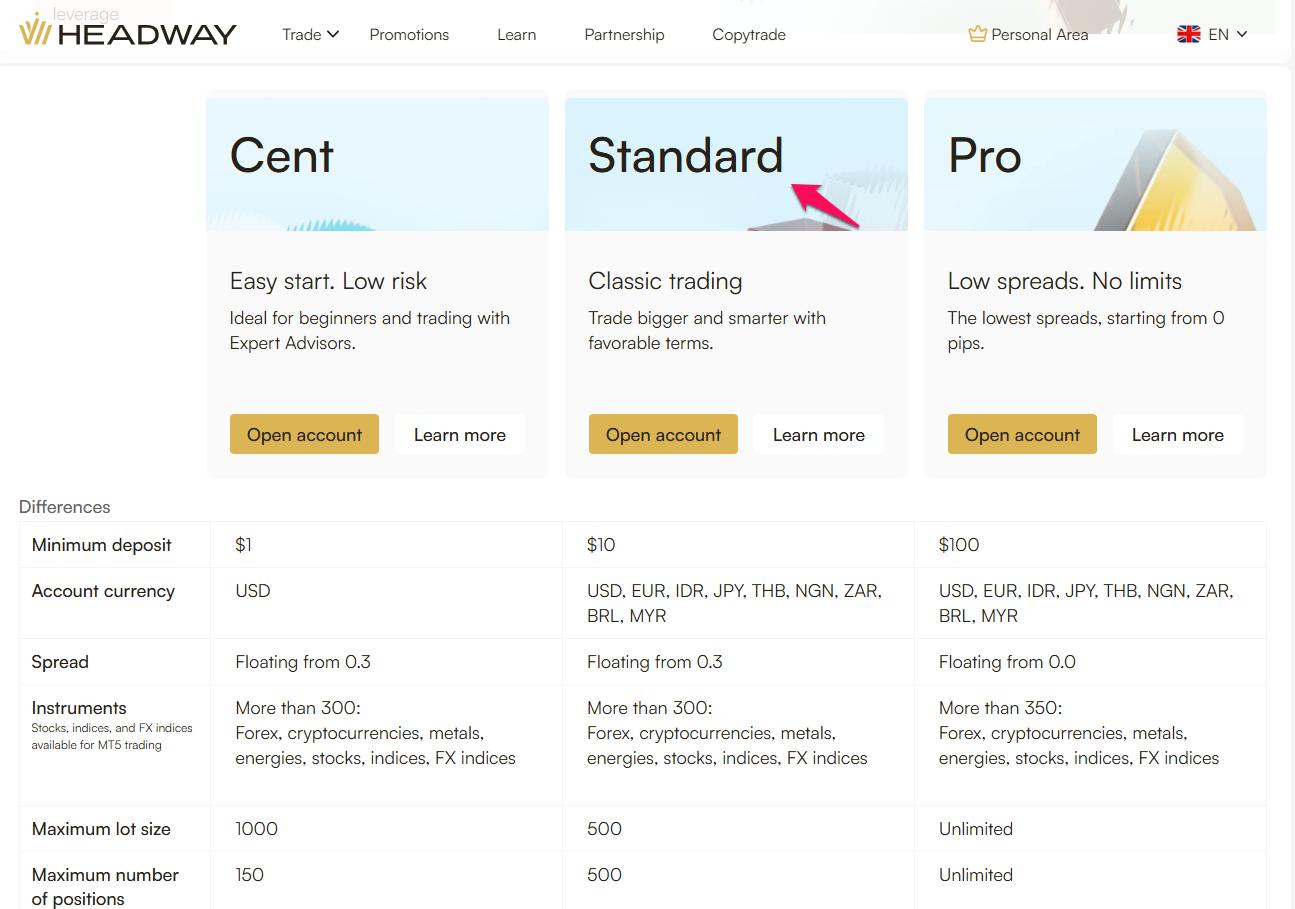Click the UK flag language icon
The height and width of the screenshot is (909, 1295).
(1189, 34)
